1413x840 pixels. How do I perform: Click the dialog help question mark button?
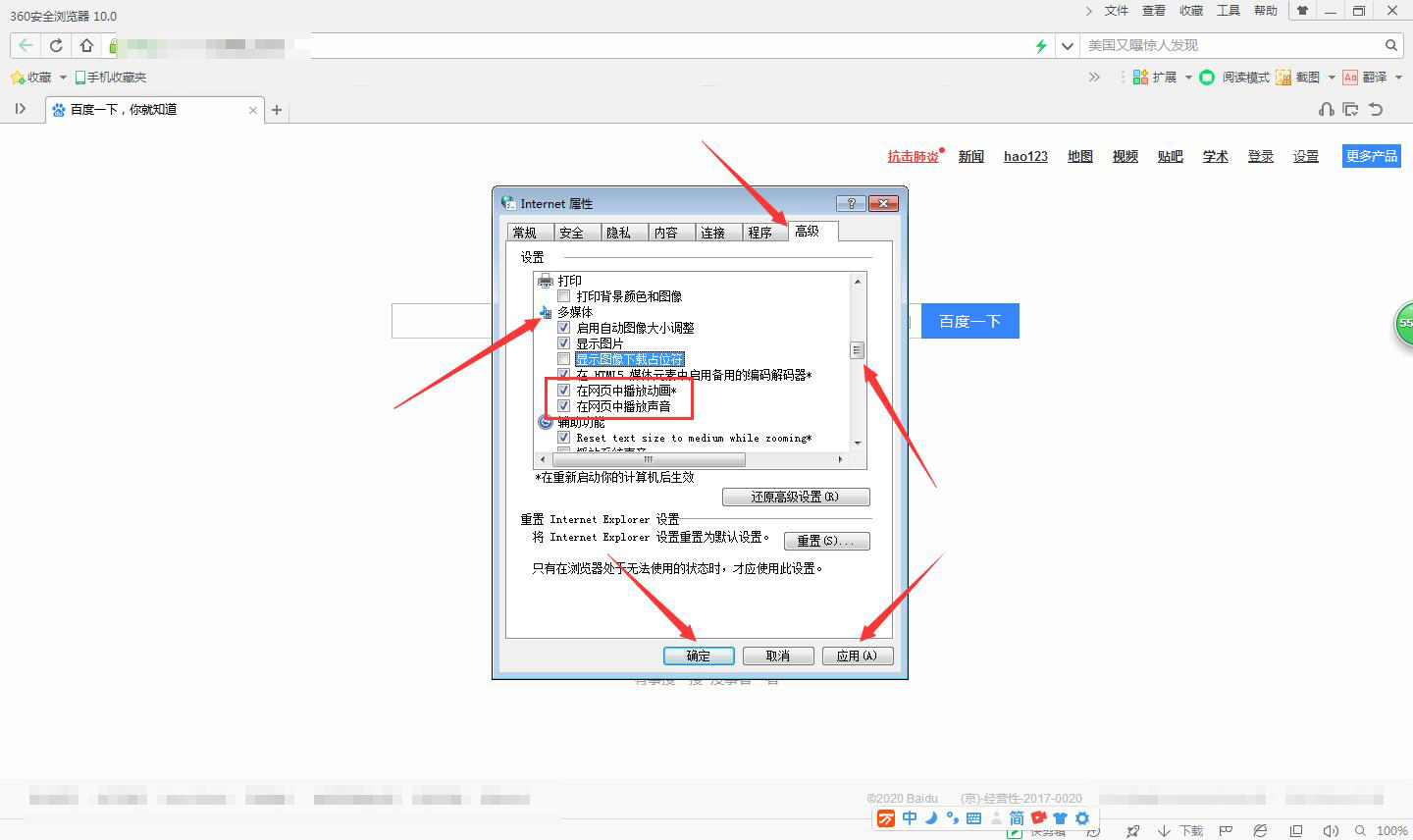[850, 203]
